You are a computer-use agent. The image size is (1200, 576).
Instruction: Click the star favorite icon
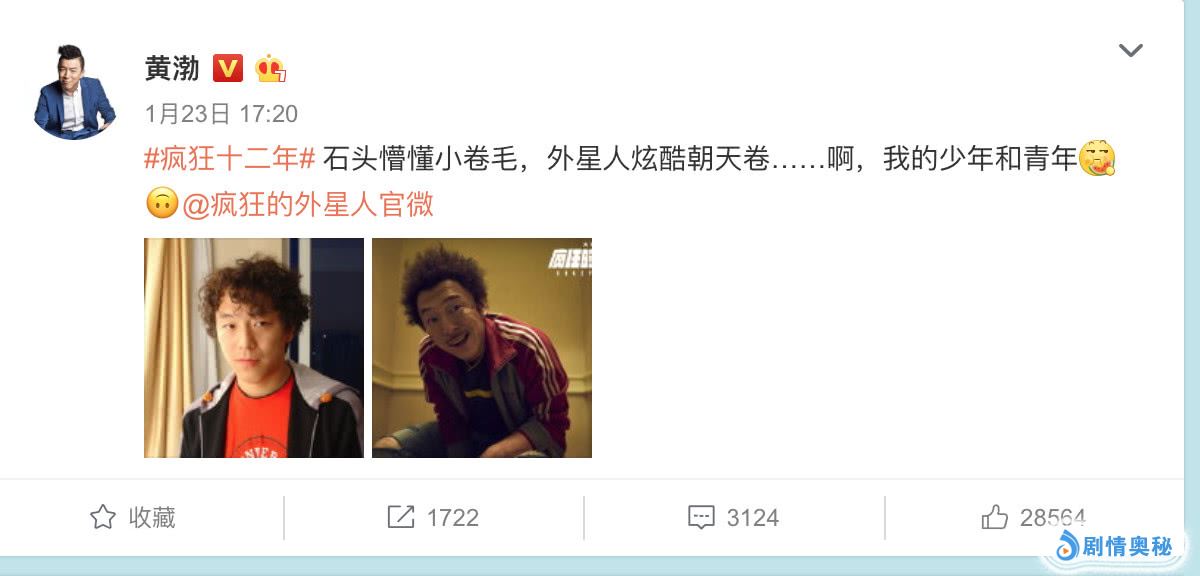(x=103, y=517)
